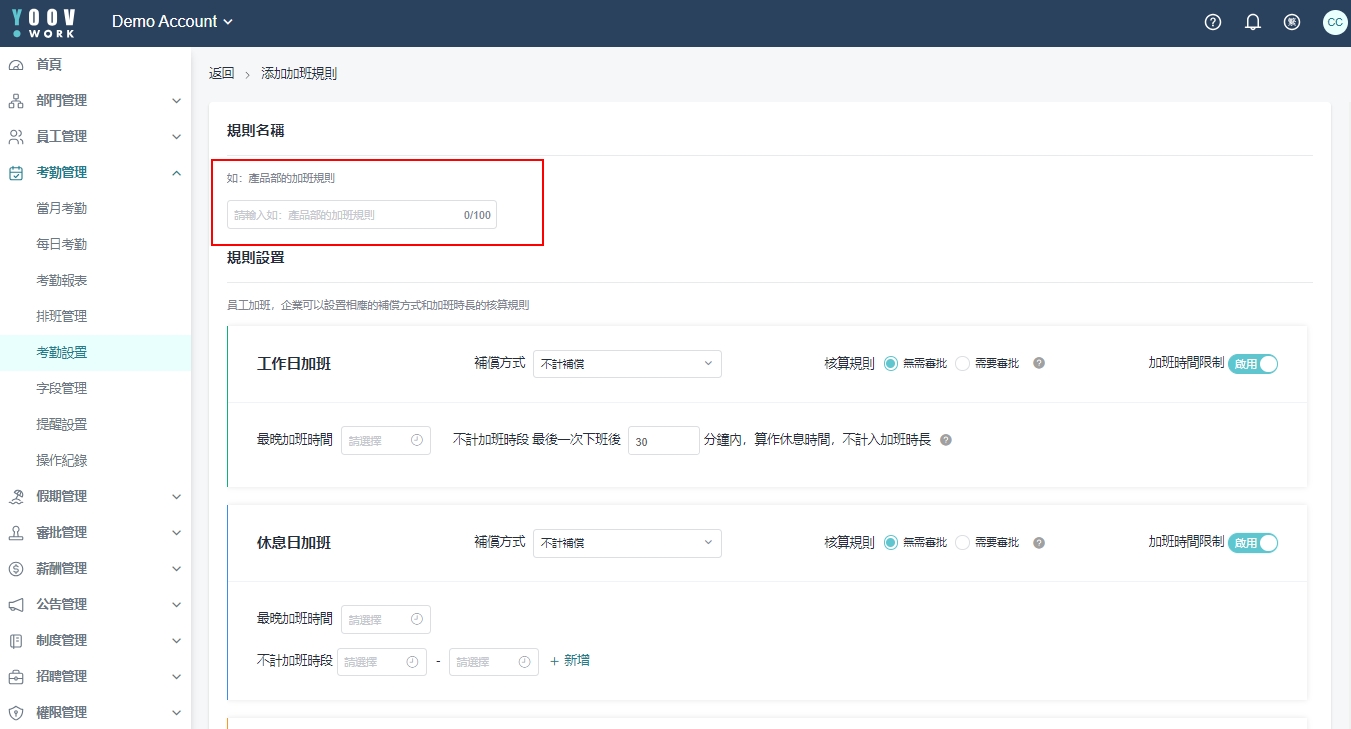Screen dimensions: 1351x729
Task: Click the language switch icon in header
Action: pyautogui.click(x=1292, y=22)
